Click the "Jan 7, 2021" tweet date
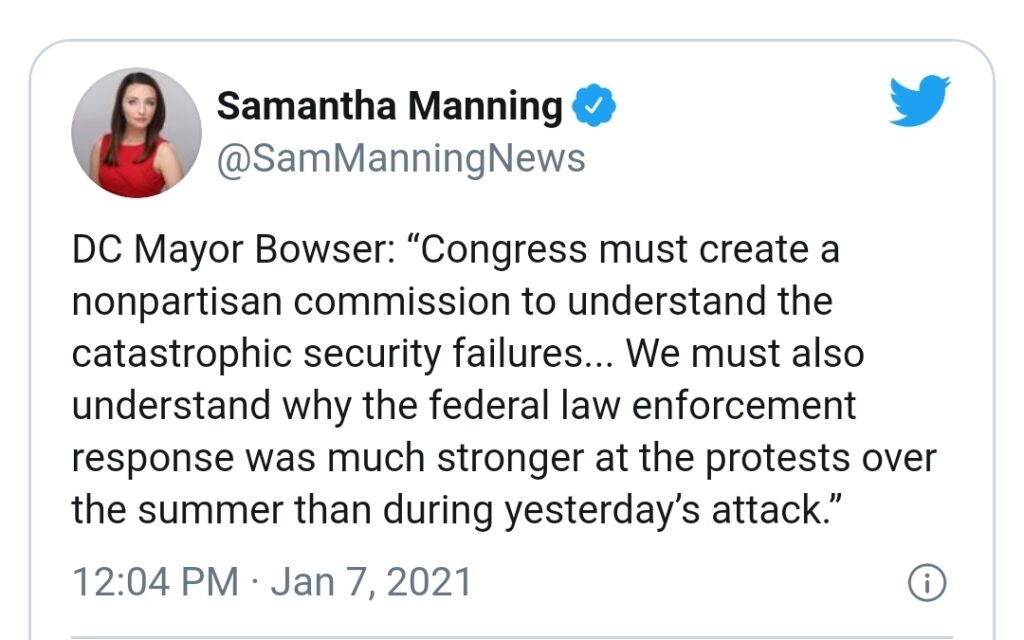Screen dimensions: 1024x640 pos(371,581)
